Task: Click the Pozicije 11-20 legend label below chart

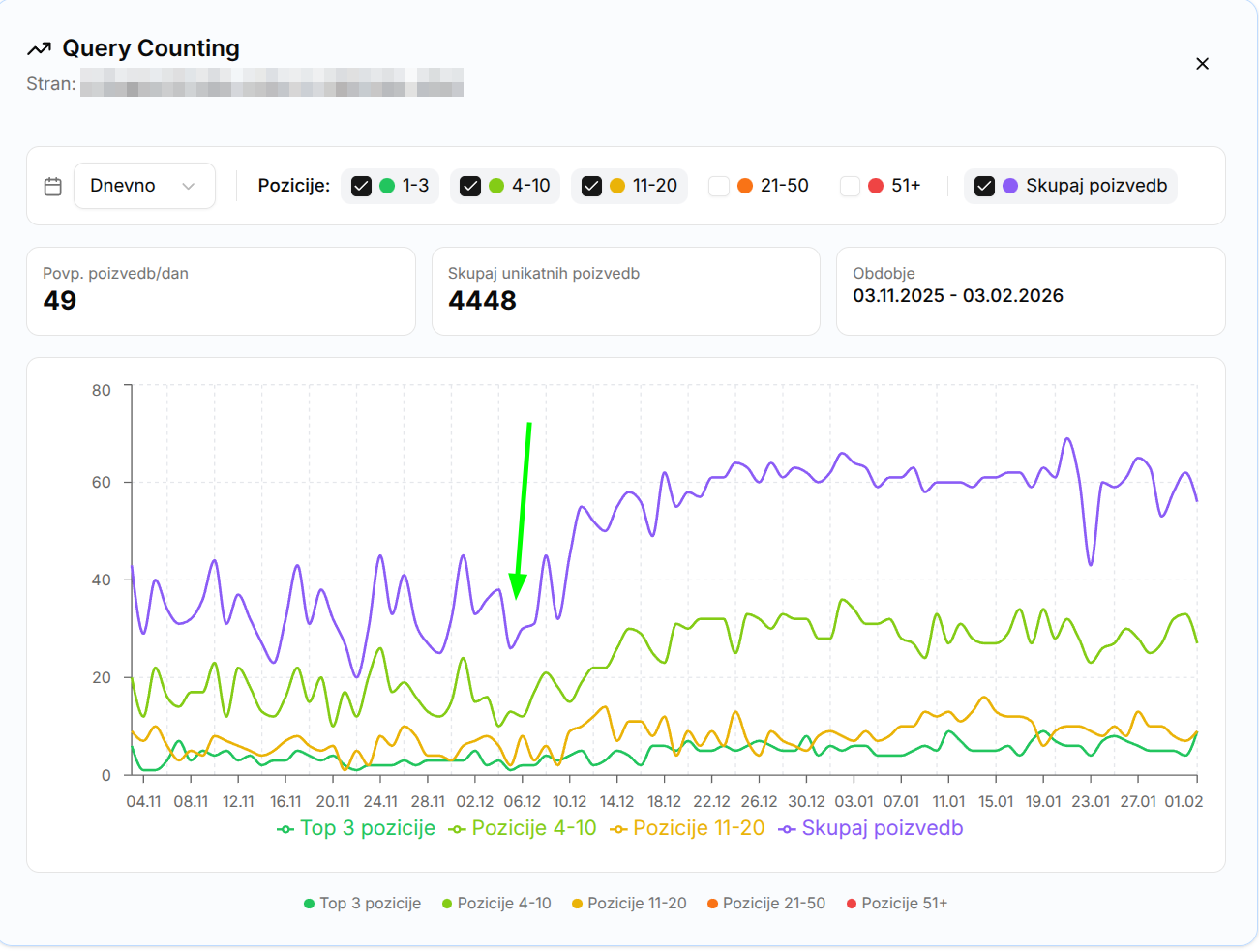Action: (x=687, y=828)
